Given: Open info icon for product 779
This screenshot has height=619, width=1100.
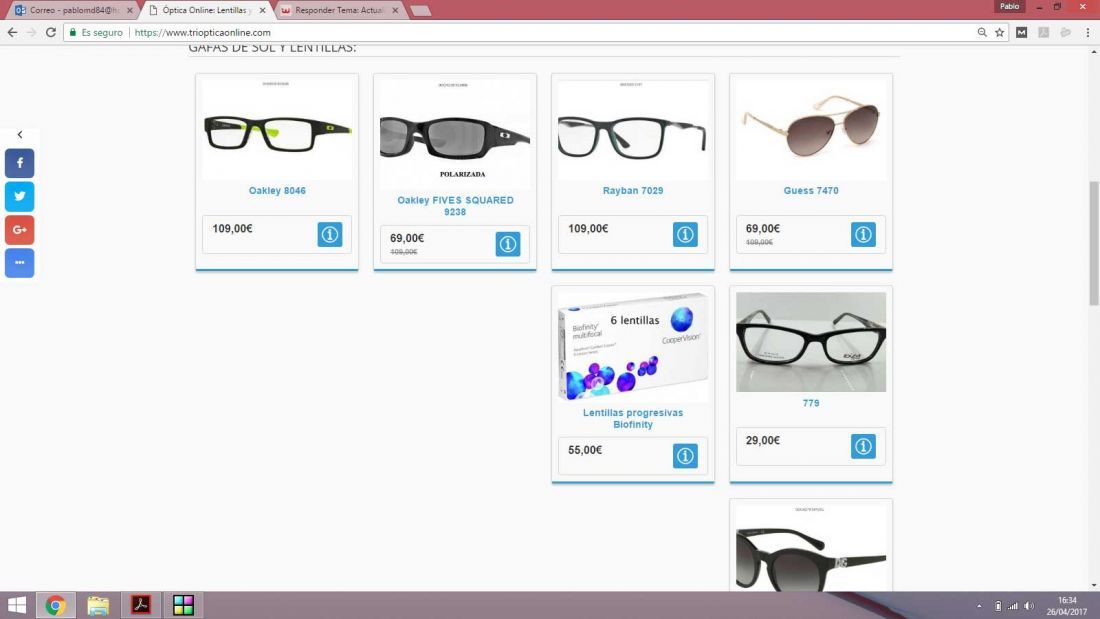Looking at the screenshot, I should point(864,446).
